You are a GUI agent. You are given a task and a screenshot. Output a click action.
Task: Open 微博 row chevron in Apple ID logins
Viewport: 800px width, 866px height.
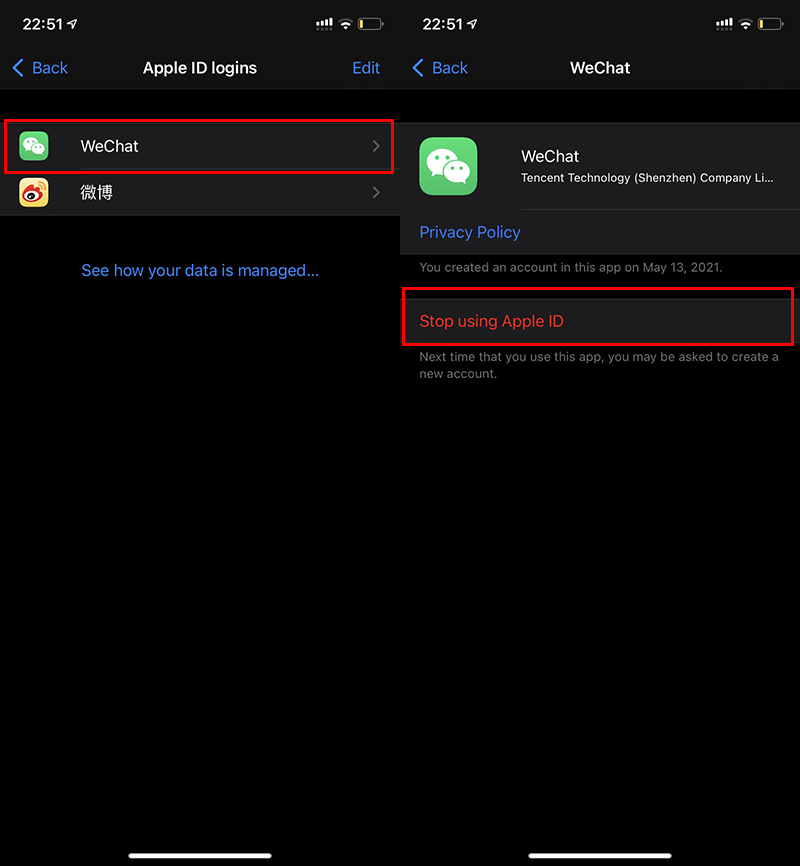(x=376, y=192)
